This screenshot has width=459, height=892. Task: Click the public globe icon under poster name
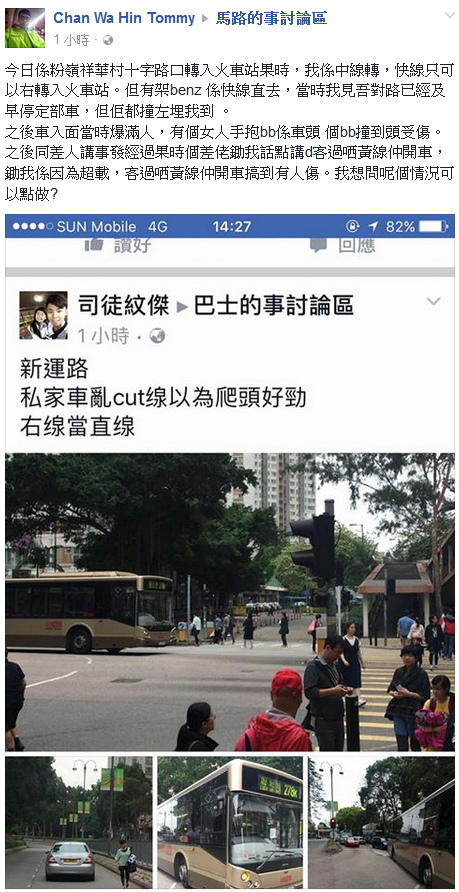point(107,40)
